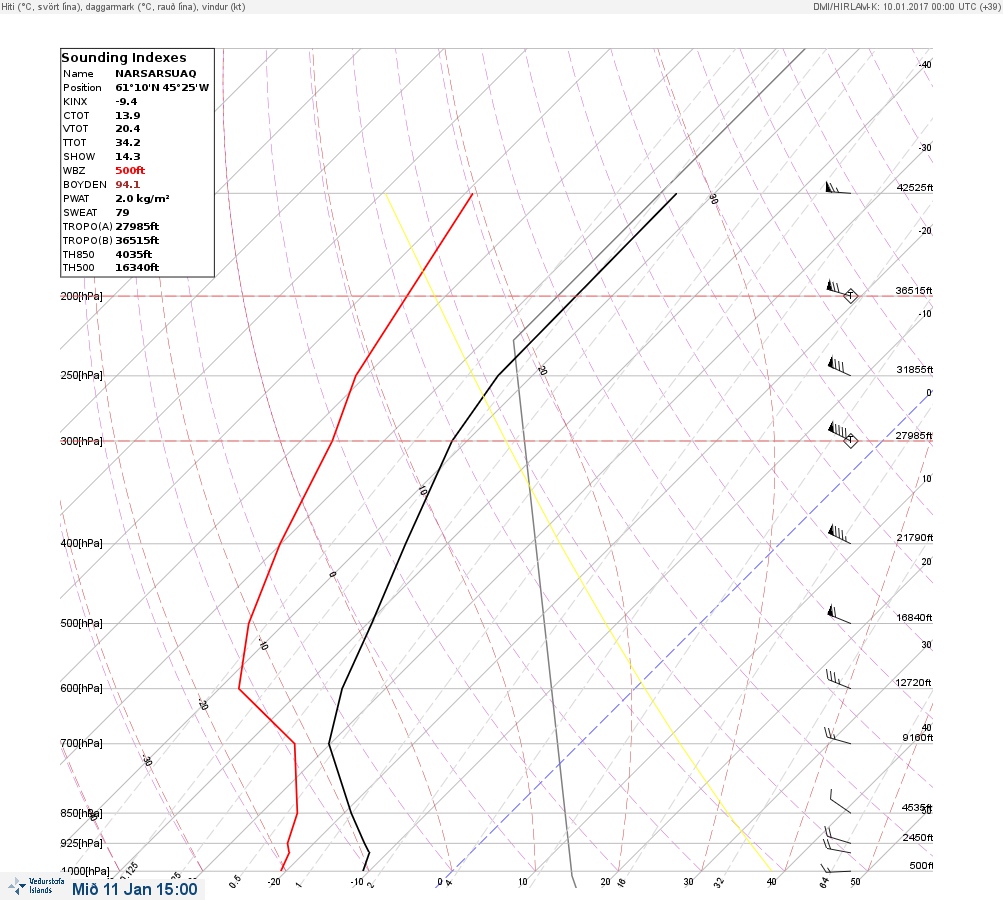Click the 250[hPa] pressure label
Image resolution: width=1003 pixels, height=900 pixels.
pos(81,375)
